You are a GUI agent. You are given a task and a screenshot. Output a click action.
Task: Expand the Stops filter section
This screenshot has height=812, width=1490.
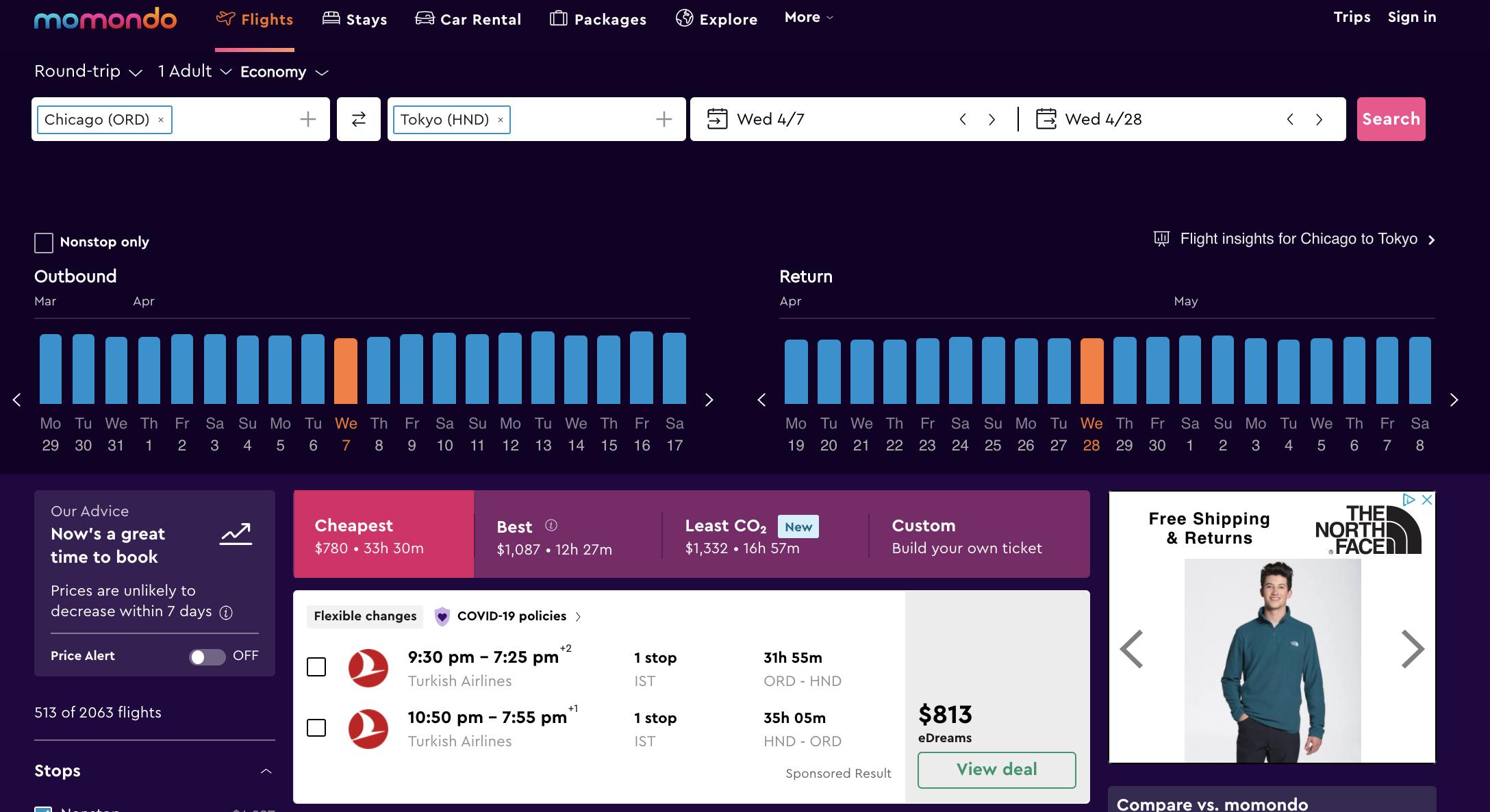[264, 770]
